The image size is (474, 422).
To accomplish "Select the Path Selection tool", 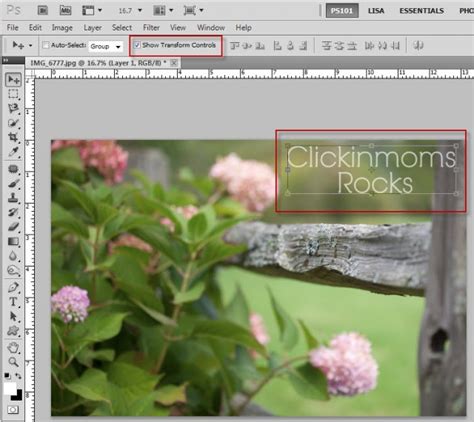I will pos(13,316).
